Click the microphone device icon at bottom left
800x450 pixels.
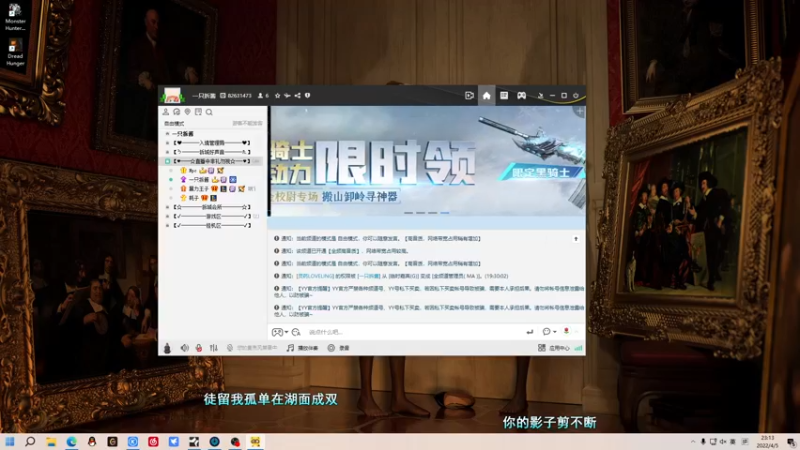pyautogui.click(x=167, y=348)
